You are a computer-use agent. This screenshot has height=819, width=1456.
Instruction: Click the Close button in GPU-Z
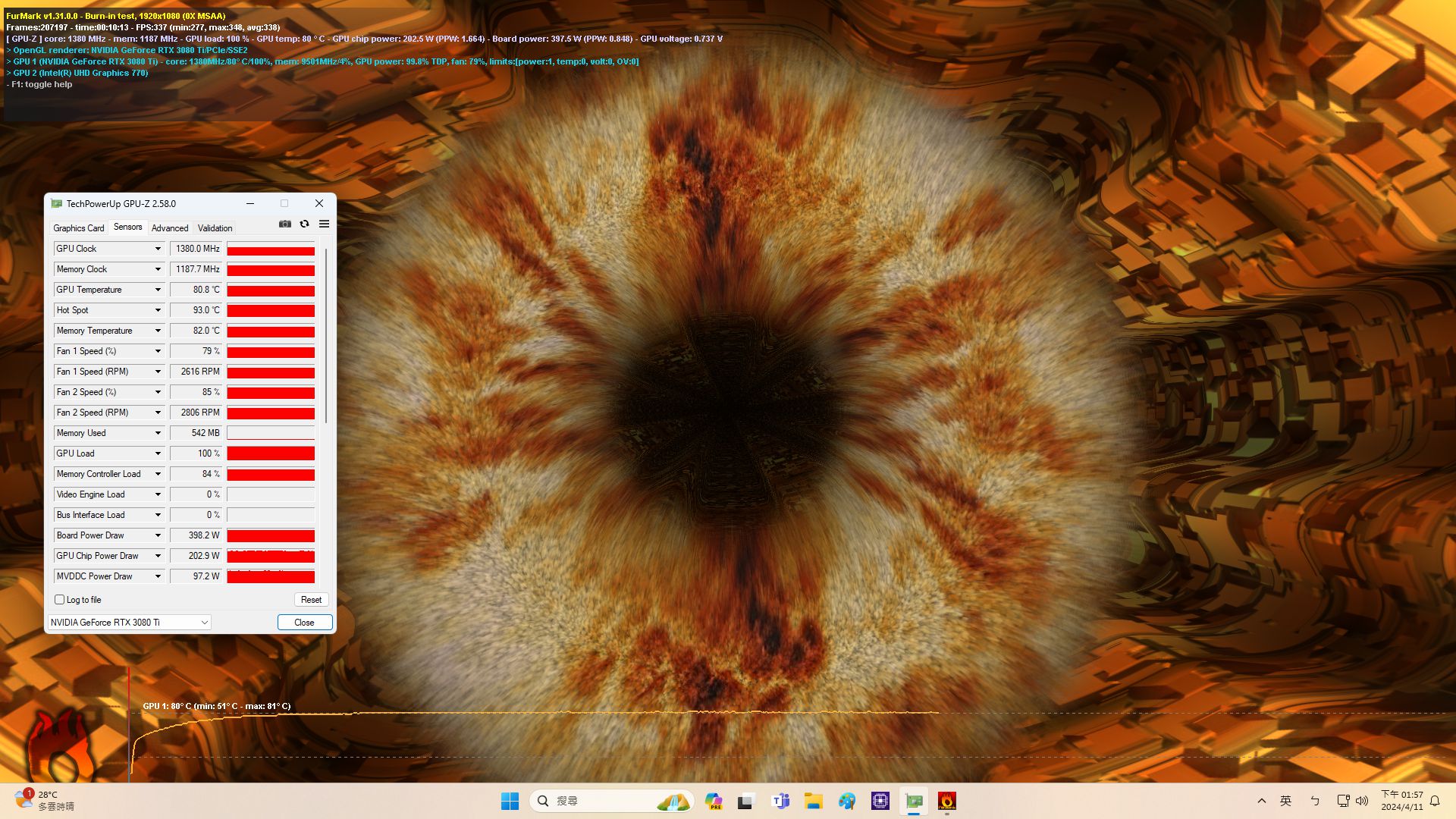(x=304, y=623)
